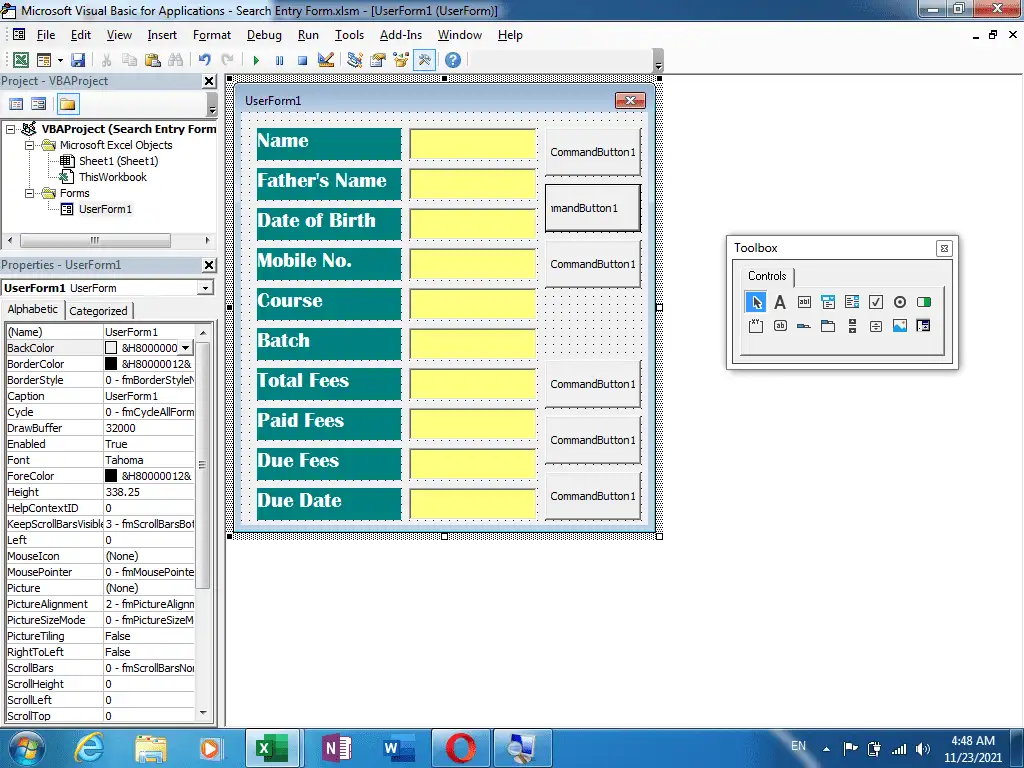Select the CommandButton1 beside Mobile No.

tap(593, 264)
